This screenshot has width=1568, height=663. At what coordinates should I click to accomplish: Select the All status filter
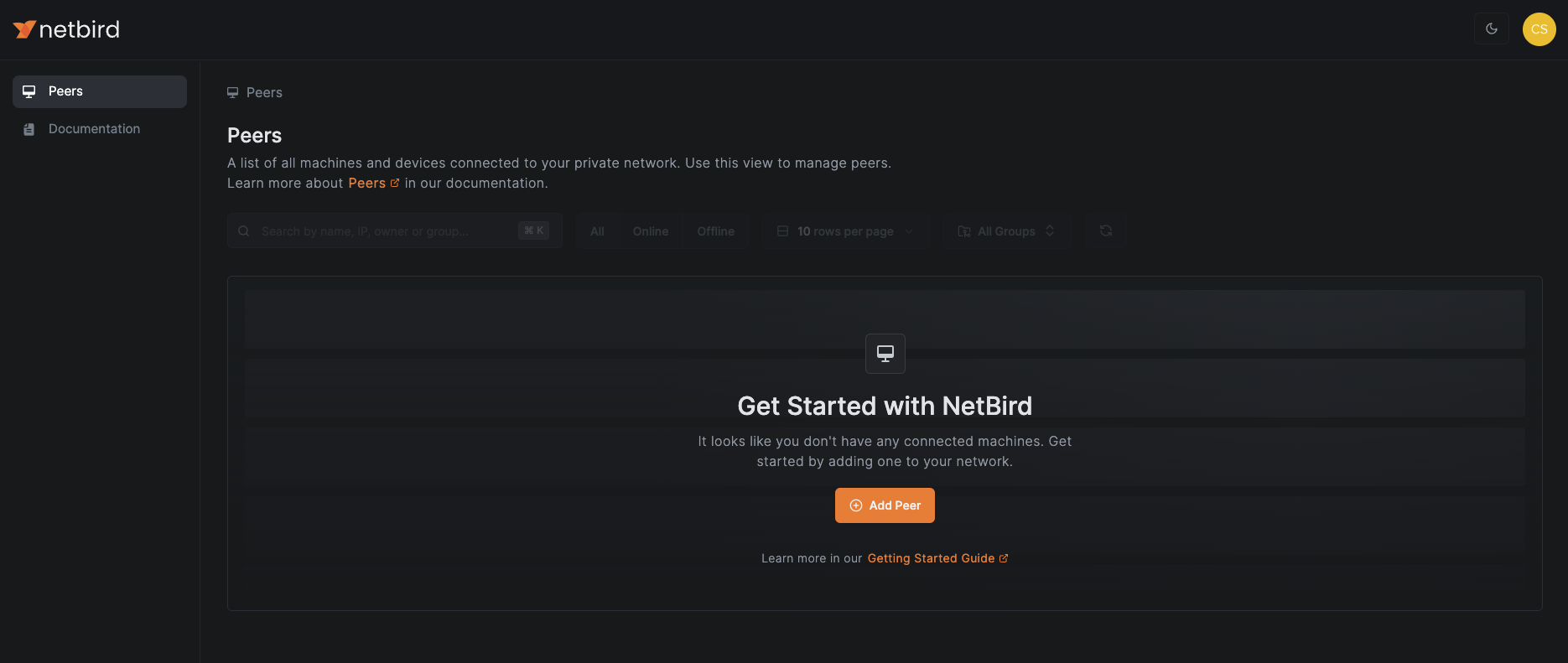(x=597, y=231)
